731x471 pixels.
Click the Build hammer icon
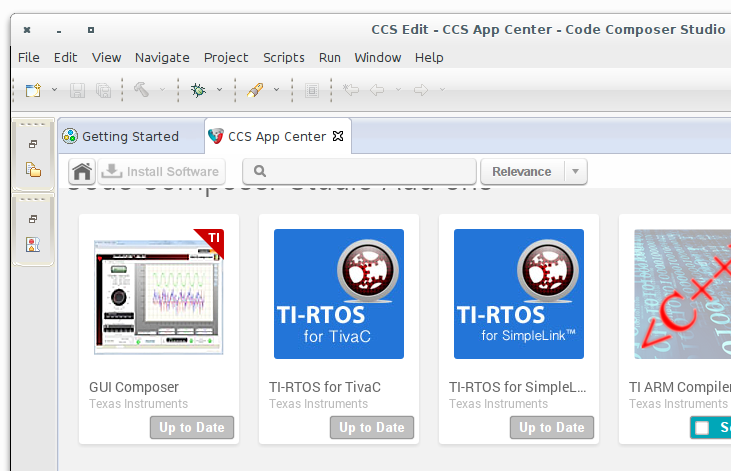141,90
